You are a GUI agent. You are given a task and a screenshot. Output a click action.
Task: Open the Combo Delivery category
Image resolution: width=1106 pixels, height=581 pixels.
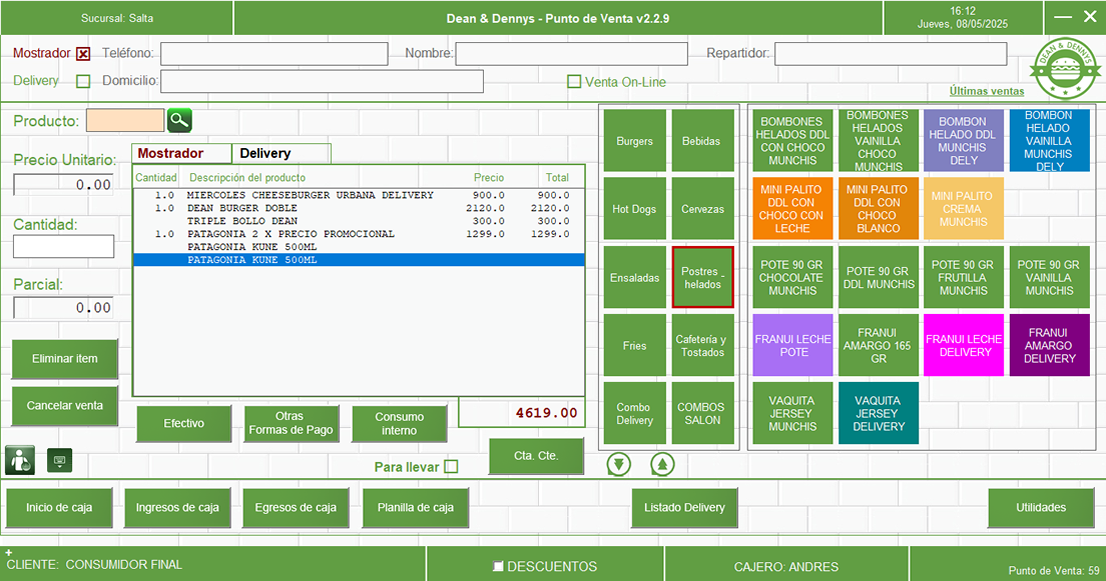click(x=635, y=413)
